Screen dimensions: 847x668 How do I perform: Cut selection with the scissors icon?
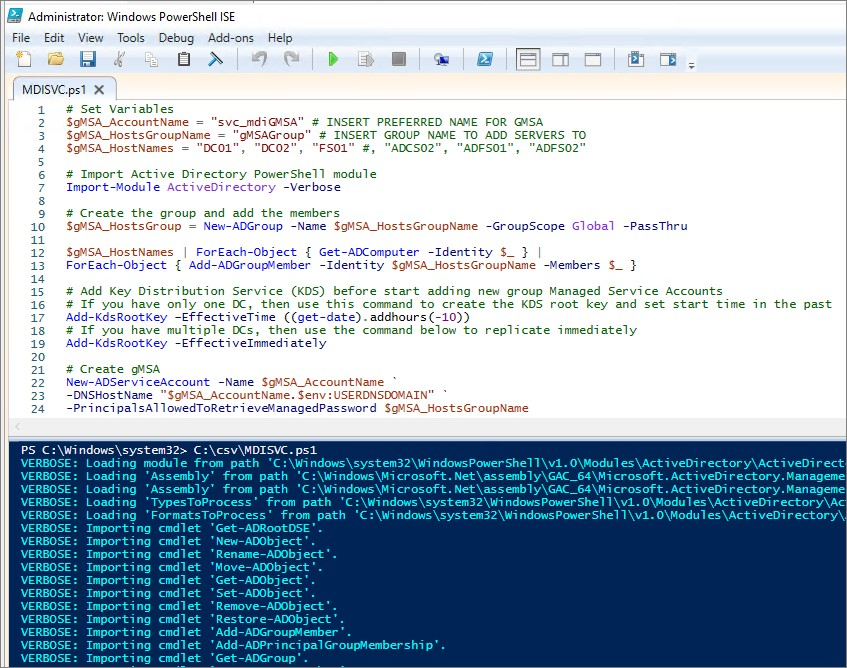coord(119,59)
